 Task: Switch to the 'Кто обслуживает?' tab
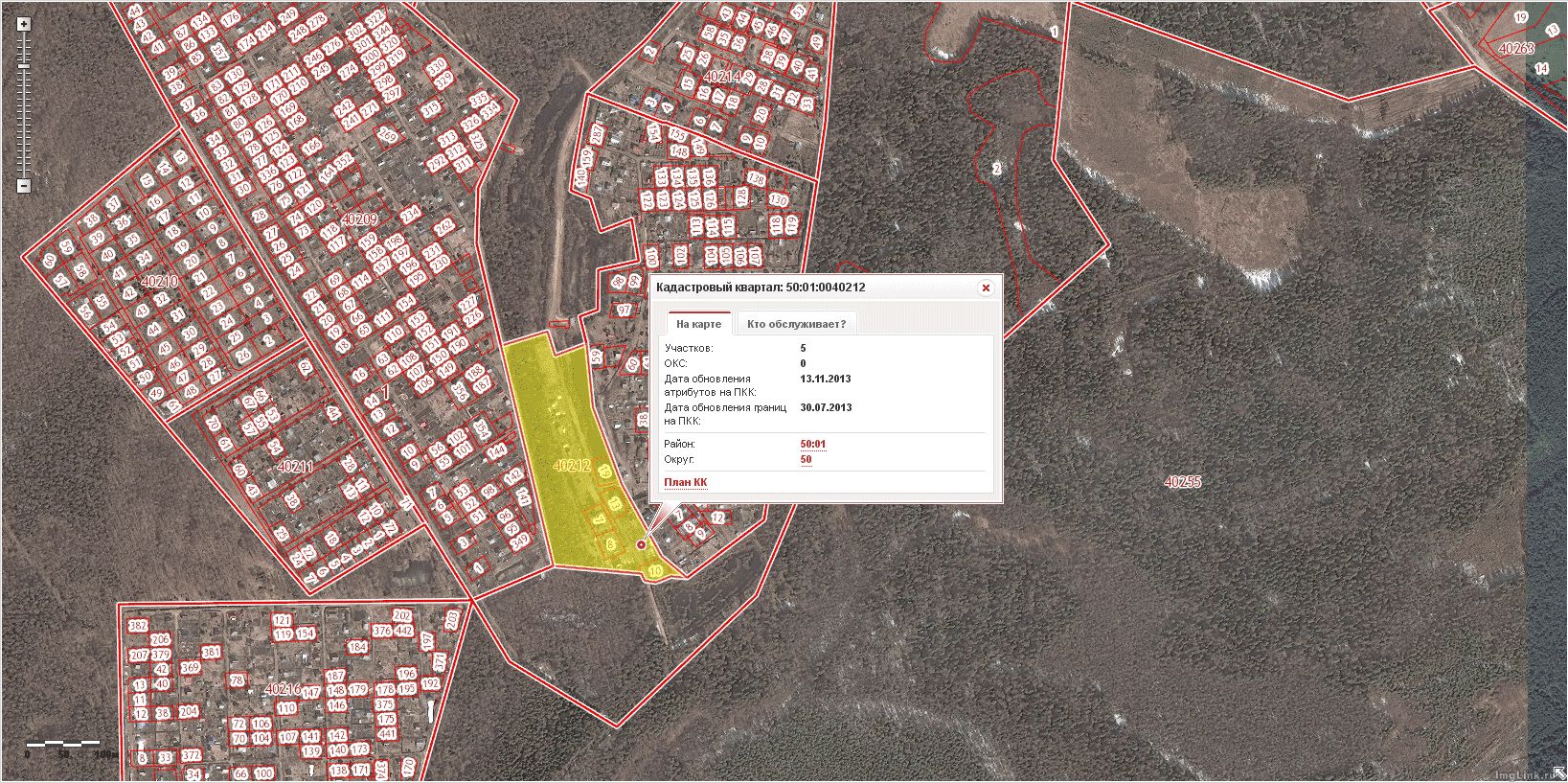[796, 324]
